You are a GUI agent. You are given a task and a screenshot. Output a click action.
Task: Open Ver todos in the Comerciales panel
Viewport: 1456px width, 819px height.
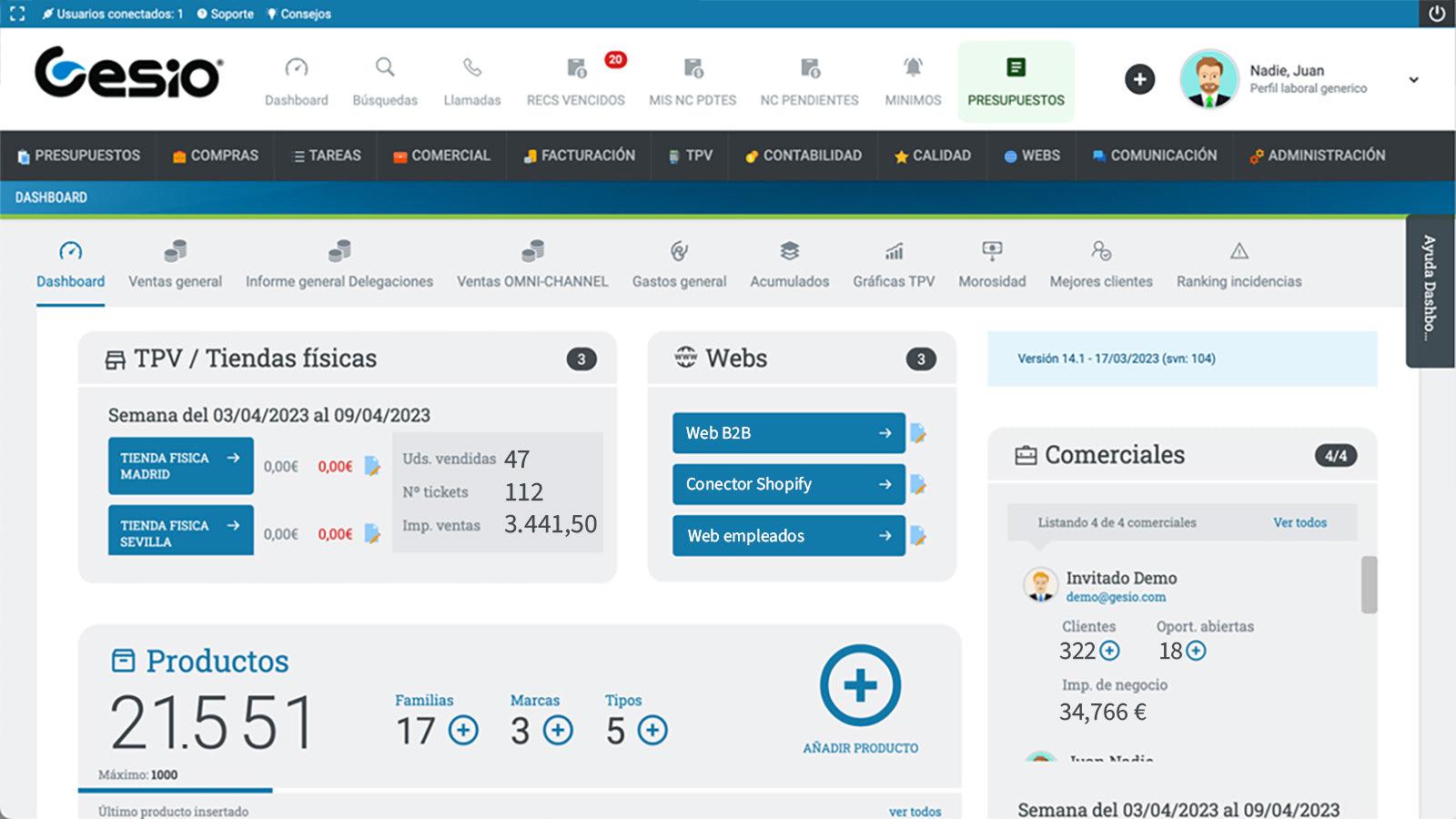[x=1300, y=522]
